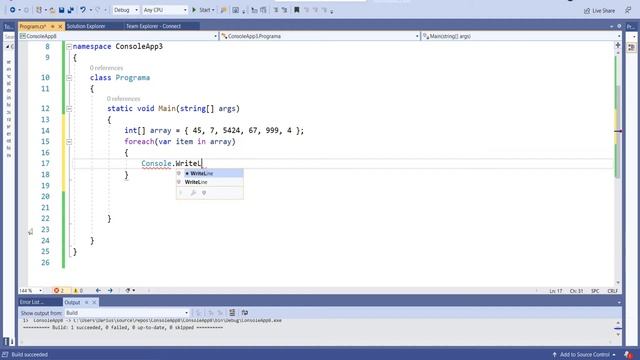This screenshot has height=360, width=640.
Task: Click the document well window list dropdown
Action: (611, 27)
